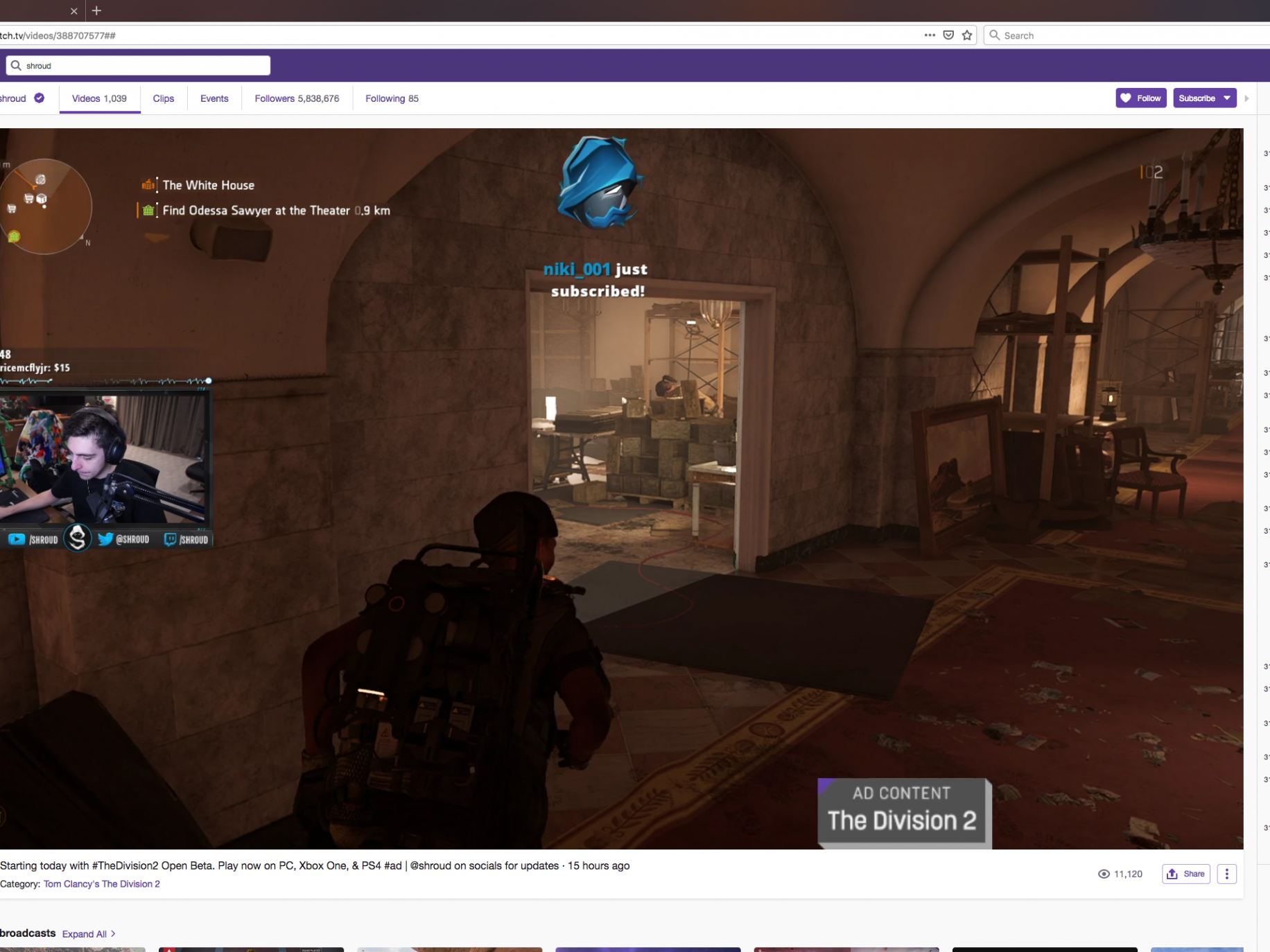Click the Twitch search magnifier icon
The height and width of the screenshot is (952, 1270).
pos(16,66)
